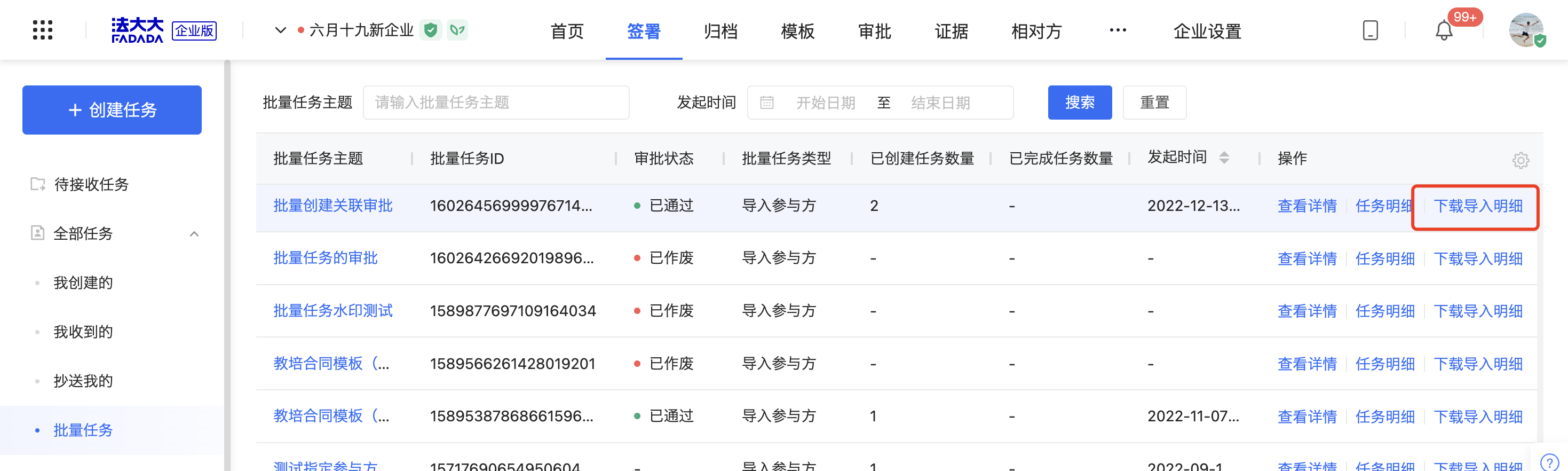Click 企业版 badge
1568x471 pixels.
pyautogui.click(x=194, y=30)
